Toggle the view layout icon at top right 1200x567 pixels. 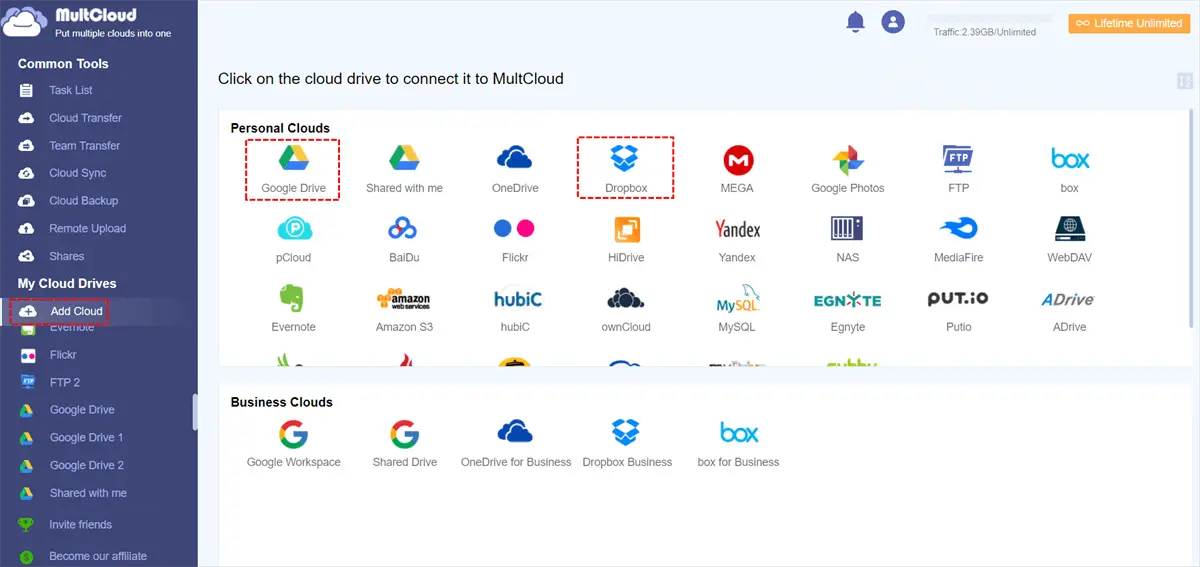pos(1186,81)
